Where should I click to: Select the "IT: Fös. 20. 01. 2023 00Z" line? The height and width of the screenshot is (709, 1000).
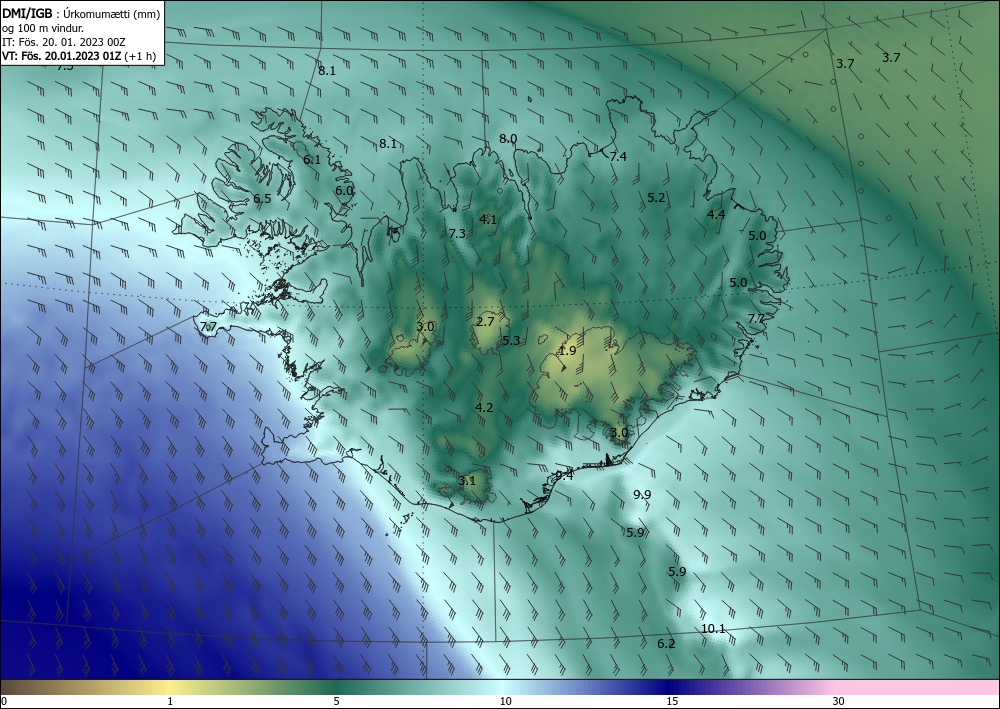coord(64,42)
